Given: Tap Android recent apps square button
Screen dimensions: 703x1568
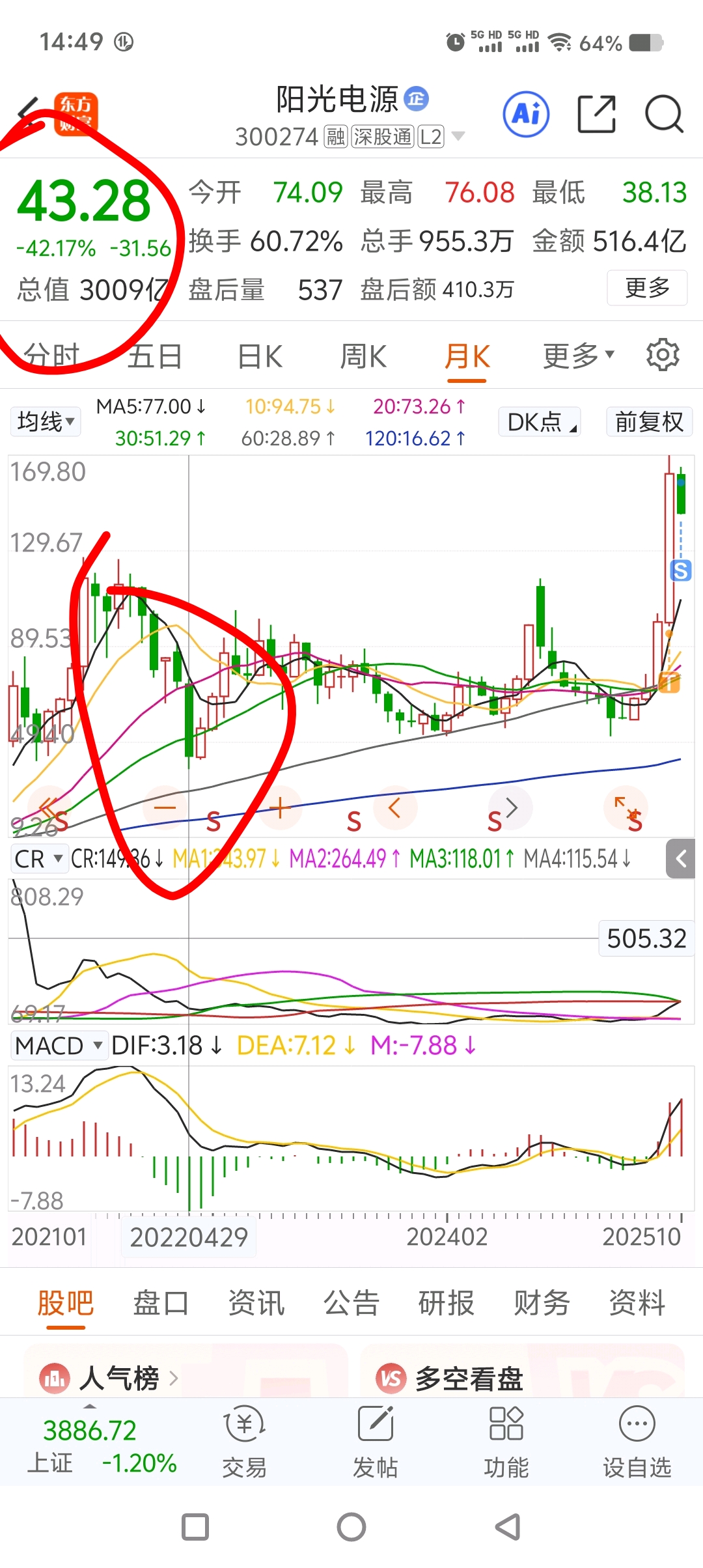Looking at the screenshot, I should pos(195,1527).
